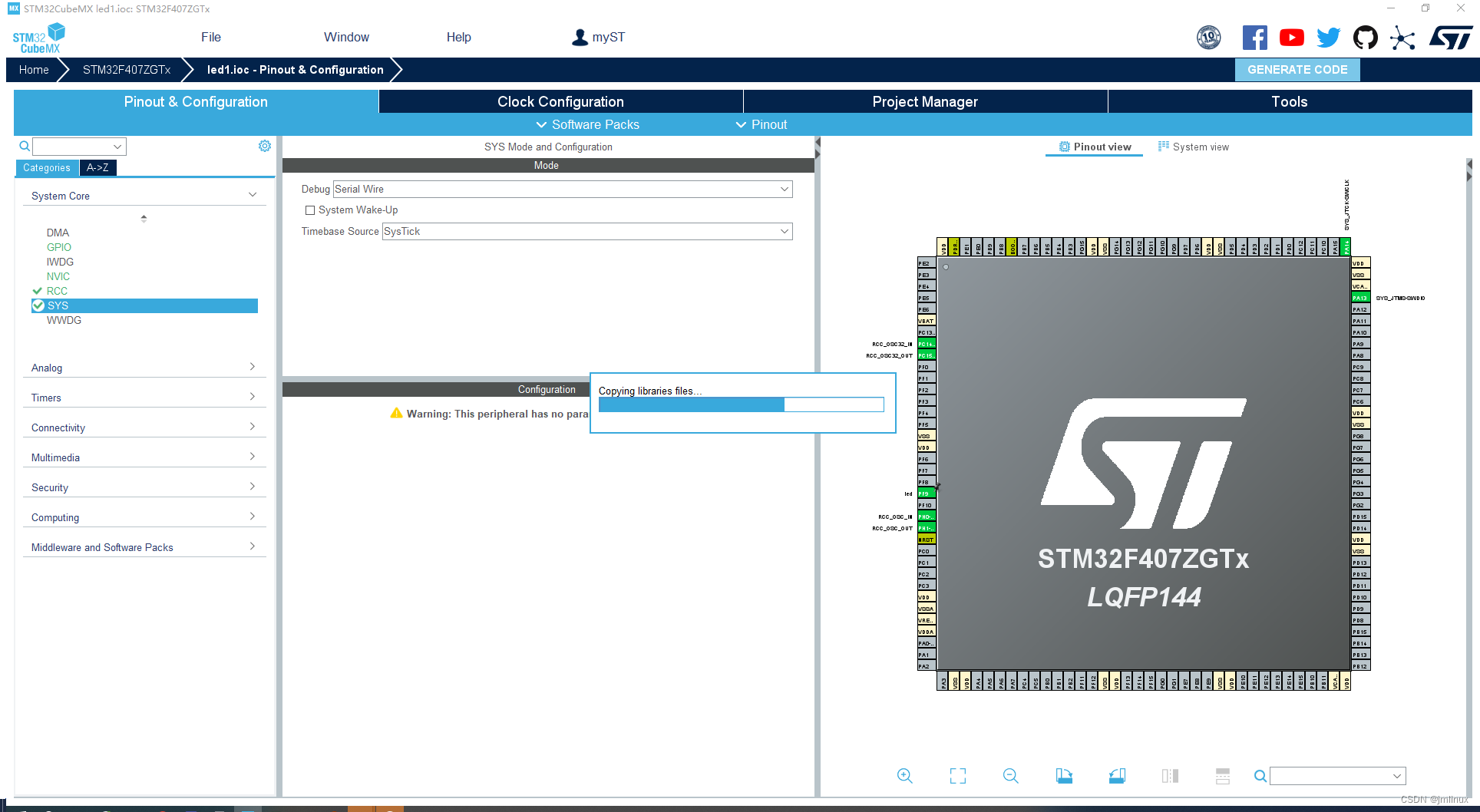Click the settings gear next to peripheral search
Viewport: 1480px width, 812px height.
[x=265, y=145]
